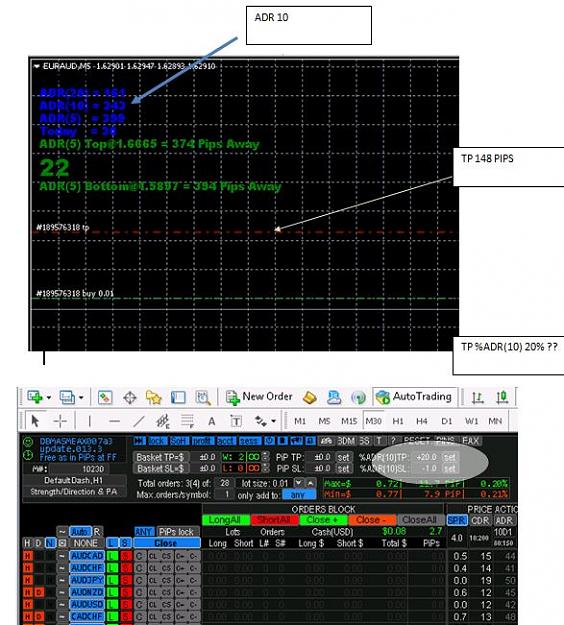This screenshot has width=564, height=625.
Task: Select the Fibonacci retracement tool
Action: (x=187, y=421)
